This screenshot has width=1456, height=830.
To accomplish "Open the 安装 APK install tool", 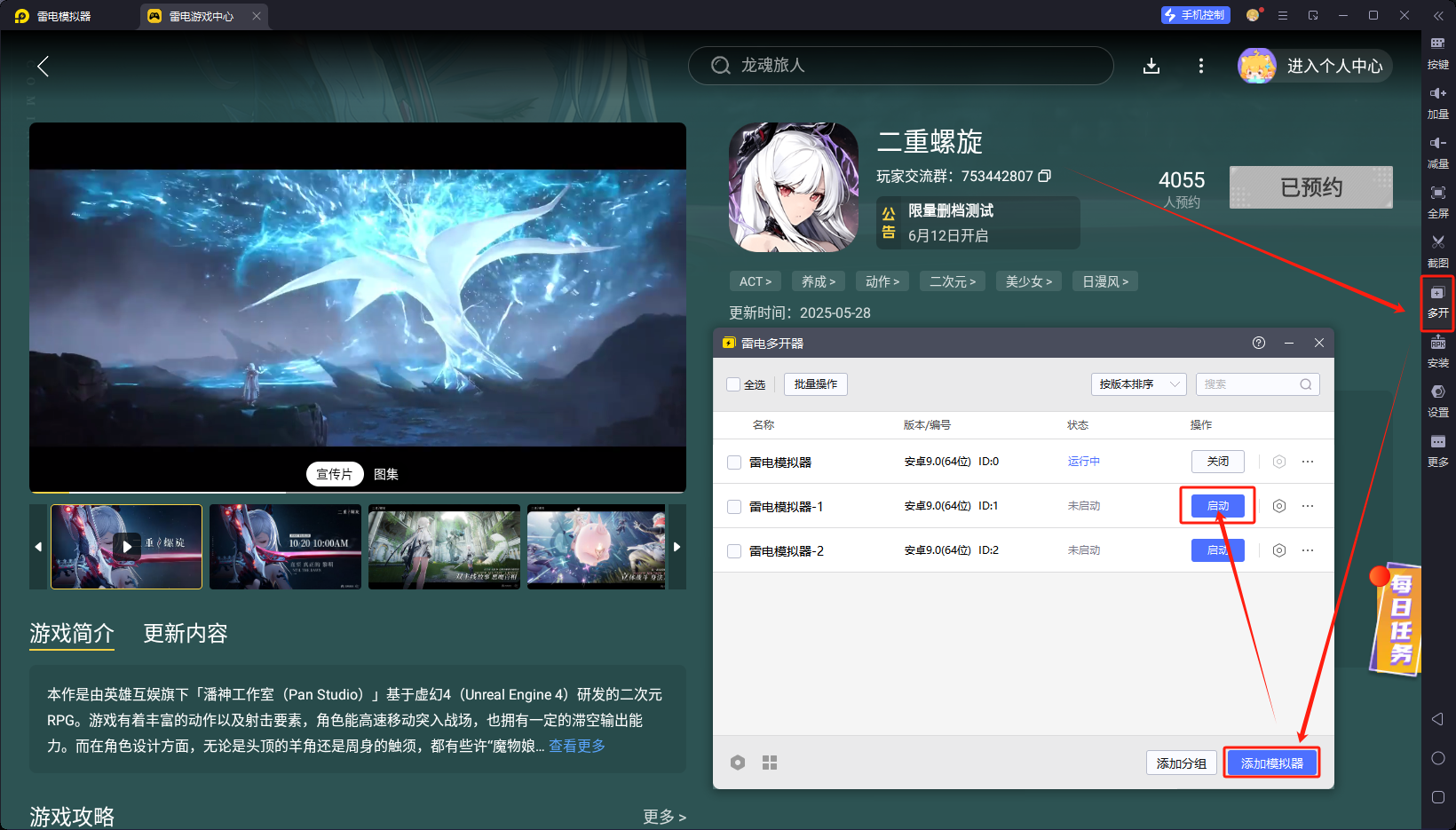I will 1437,352.
